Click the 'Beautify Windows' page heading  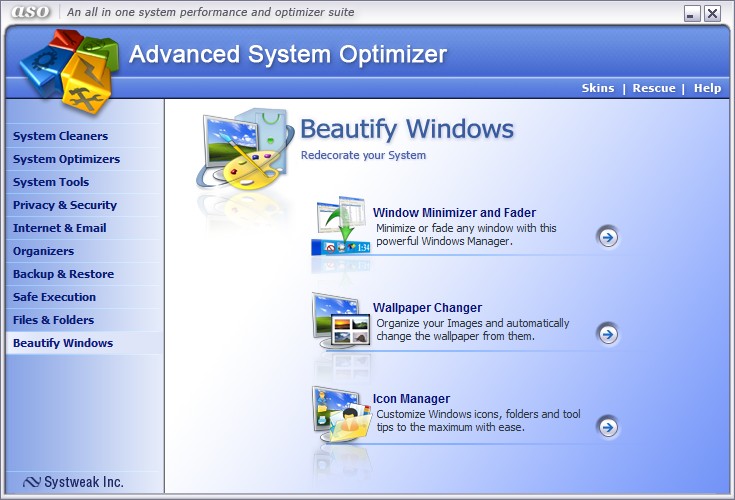click(407, 129)
